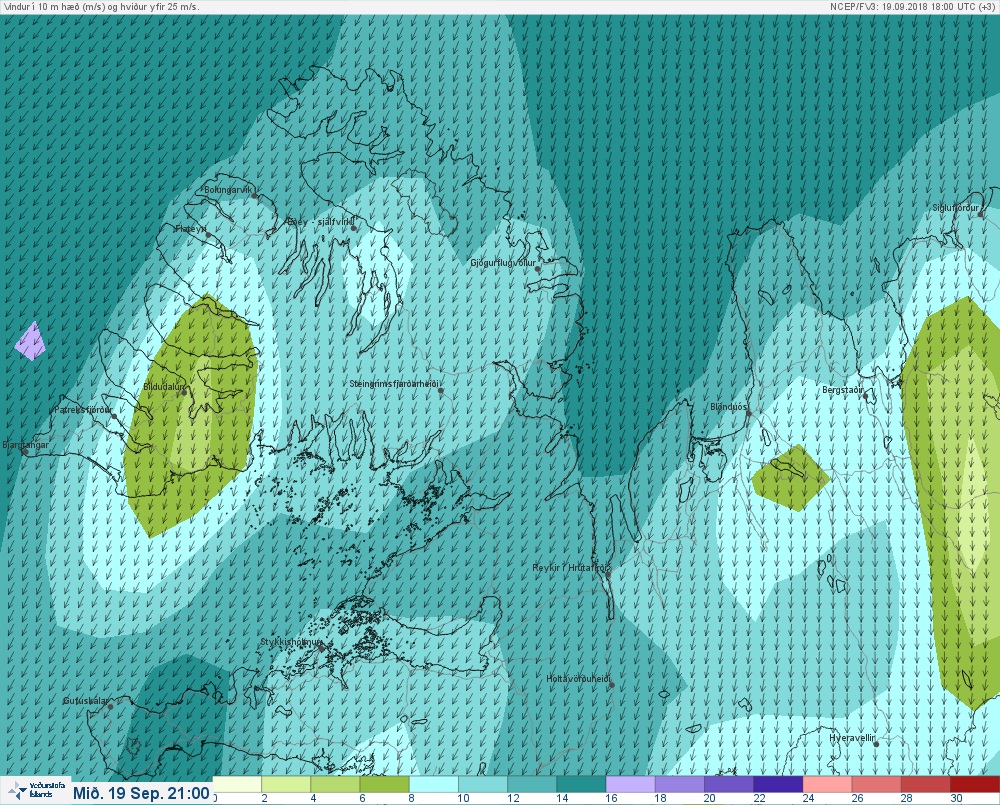
Task: Select the Æðey - sjálfvirk station label
Action: point(320,221)
